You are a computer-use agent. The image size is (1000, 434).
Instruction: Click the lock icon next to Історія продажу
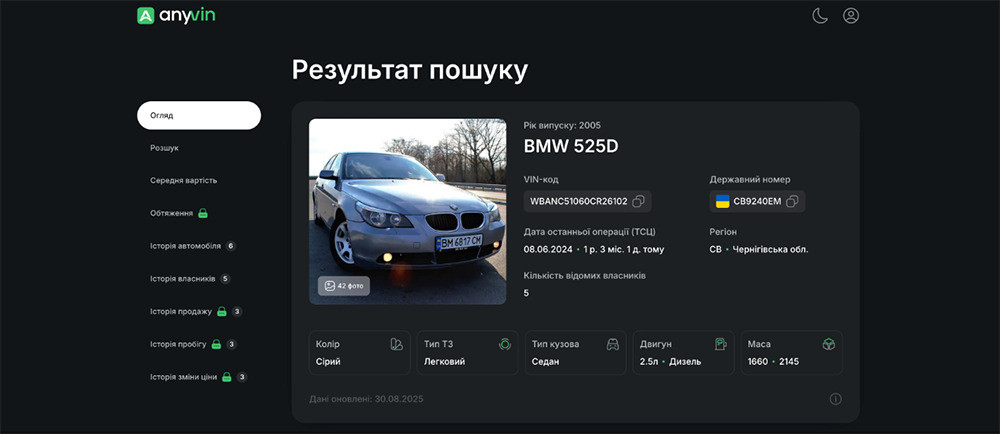click(221, 312)
